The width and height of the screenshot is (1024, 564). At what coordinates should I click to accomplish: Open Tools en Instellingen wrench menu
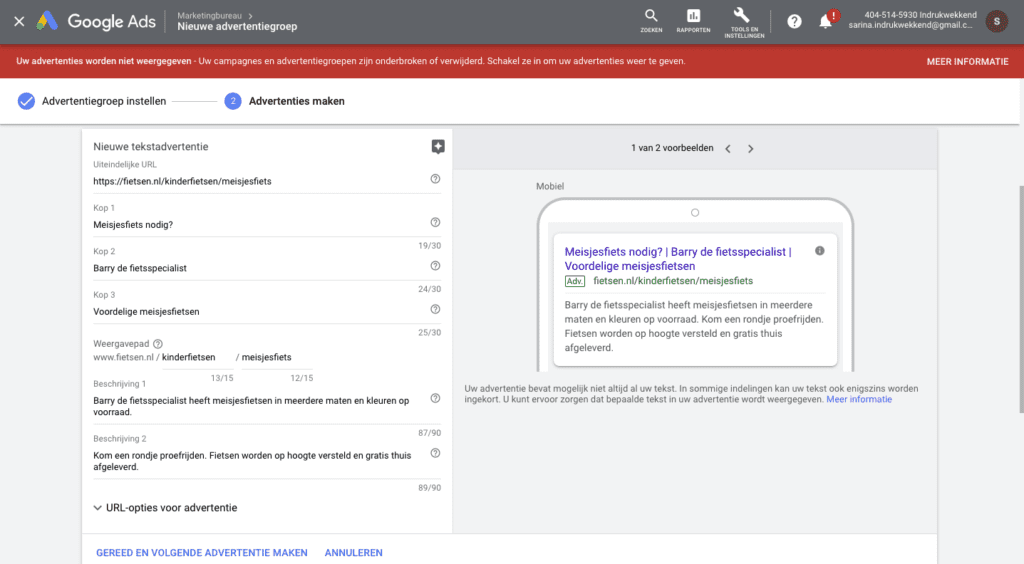point(741,20)
